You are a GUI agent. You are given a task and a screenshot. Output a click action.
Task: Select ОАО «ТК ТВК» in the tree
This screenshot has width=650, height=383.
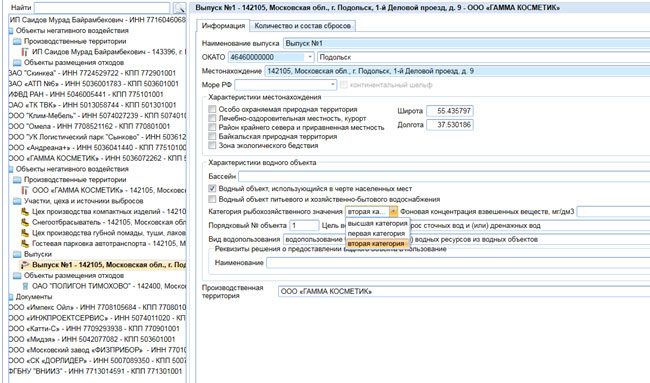pyautogui.click(x=92, y=105)
